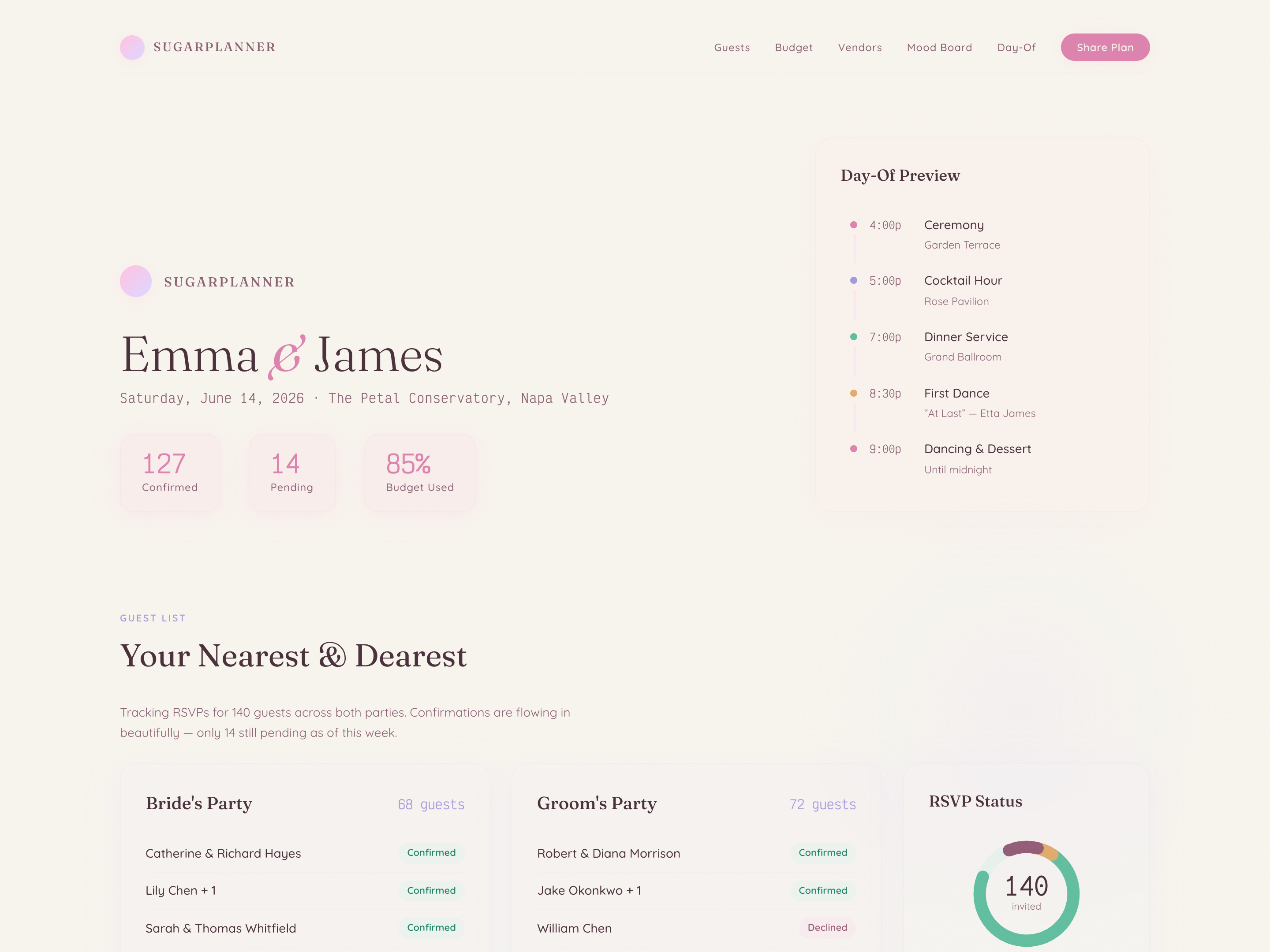Select the purple Cocktail Hour timeline dot
The height and width of the screenshot is (952, 1270).
click(854, 281)
